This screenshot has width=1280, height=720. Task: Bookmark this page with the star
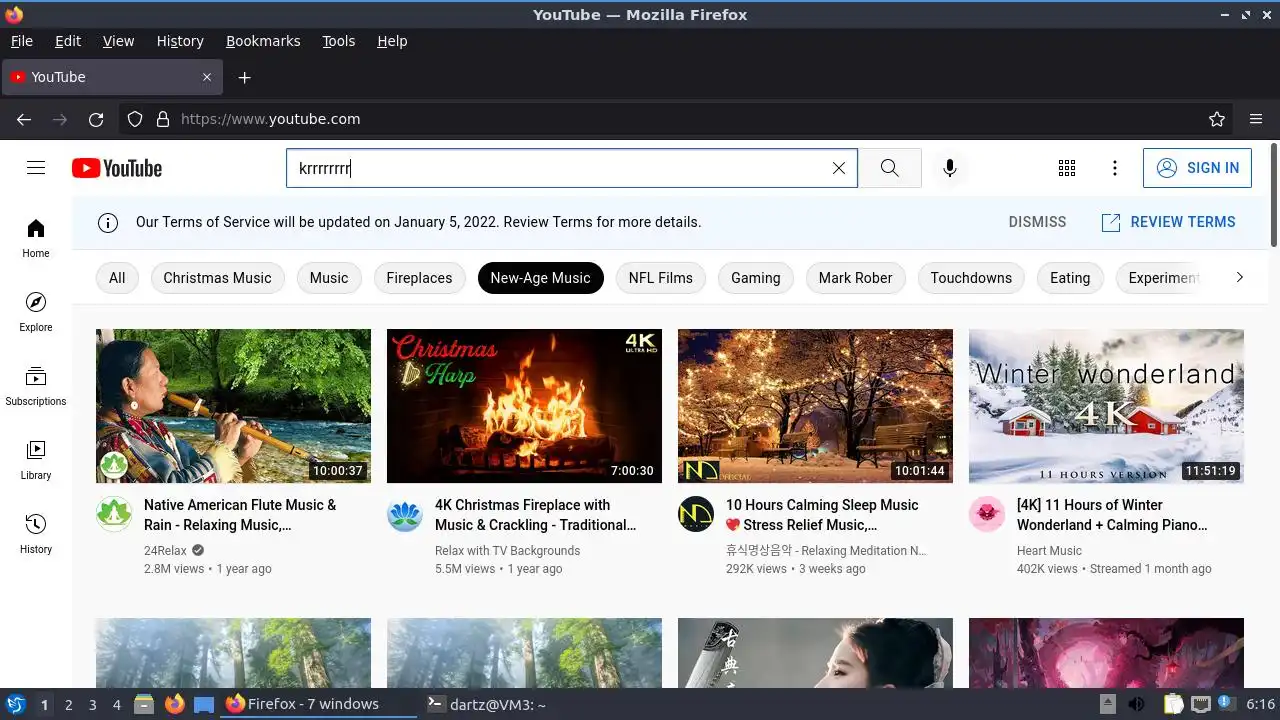pyautogui.click(x=1217, y=119)
